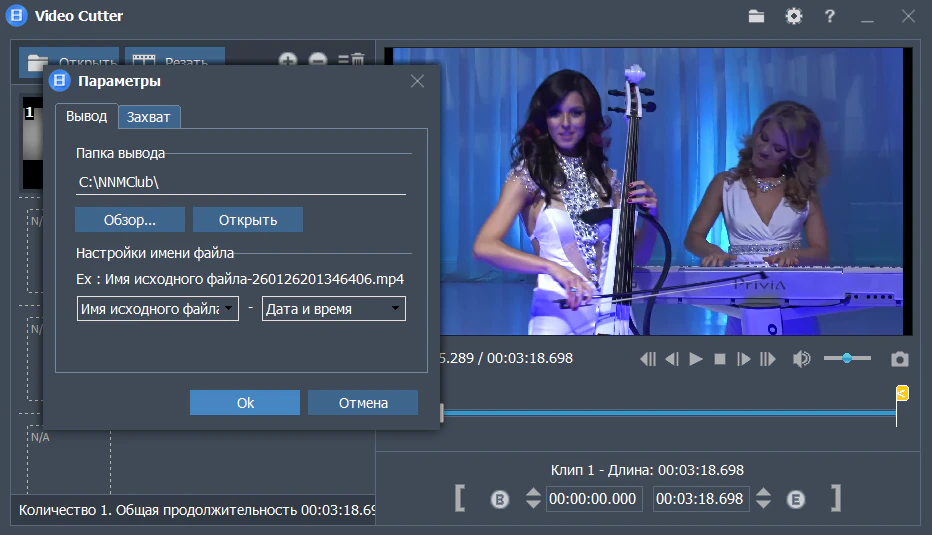Click the volume slider handle
Image resolution: width=932 pixels, height=535 pixels.
point(847,358)
